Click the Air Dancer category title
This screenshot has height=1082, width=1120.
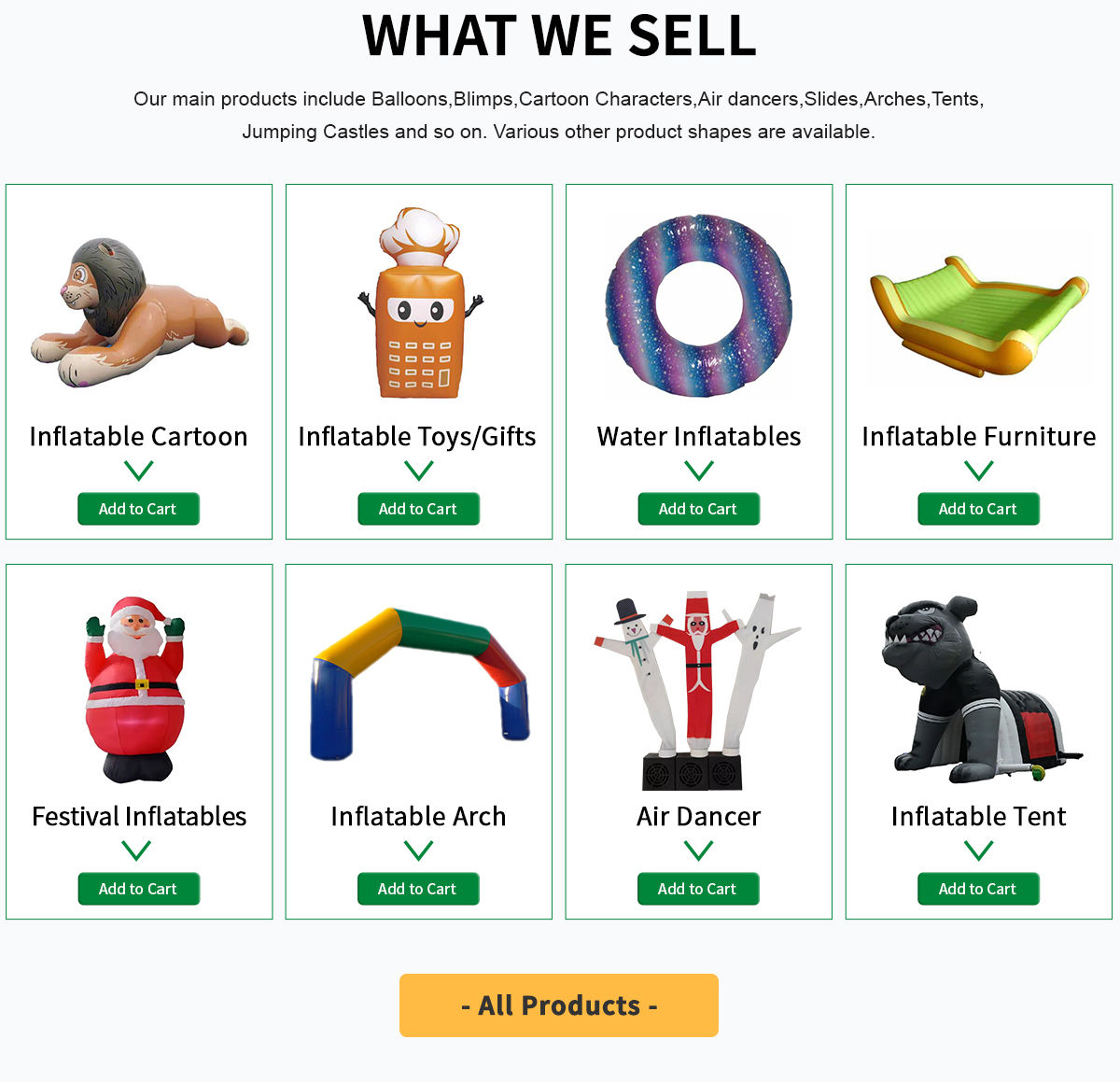699,817
